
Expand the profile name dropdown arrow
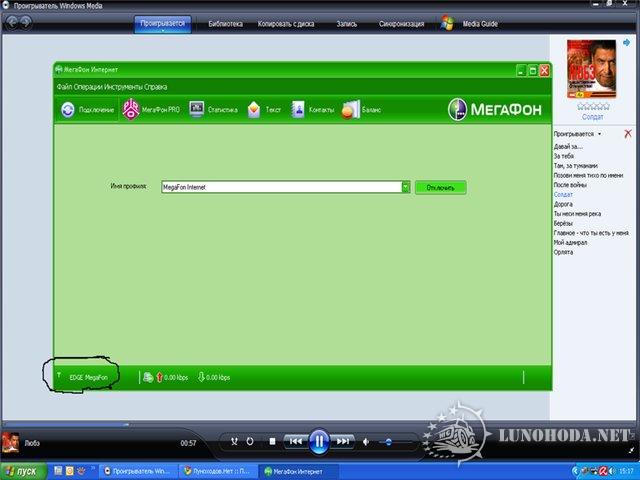(x=406, y=187)
